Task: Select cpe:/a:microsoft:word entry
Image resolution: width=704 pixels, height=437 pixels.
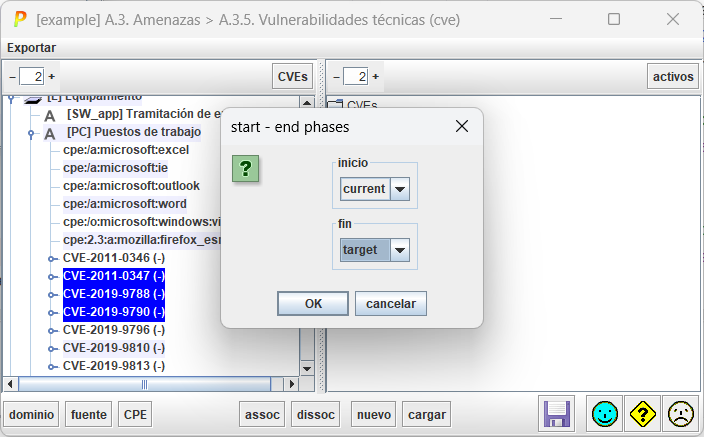Action: click(x=125, y=204)
